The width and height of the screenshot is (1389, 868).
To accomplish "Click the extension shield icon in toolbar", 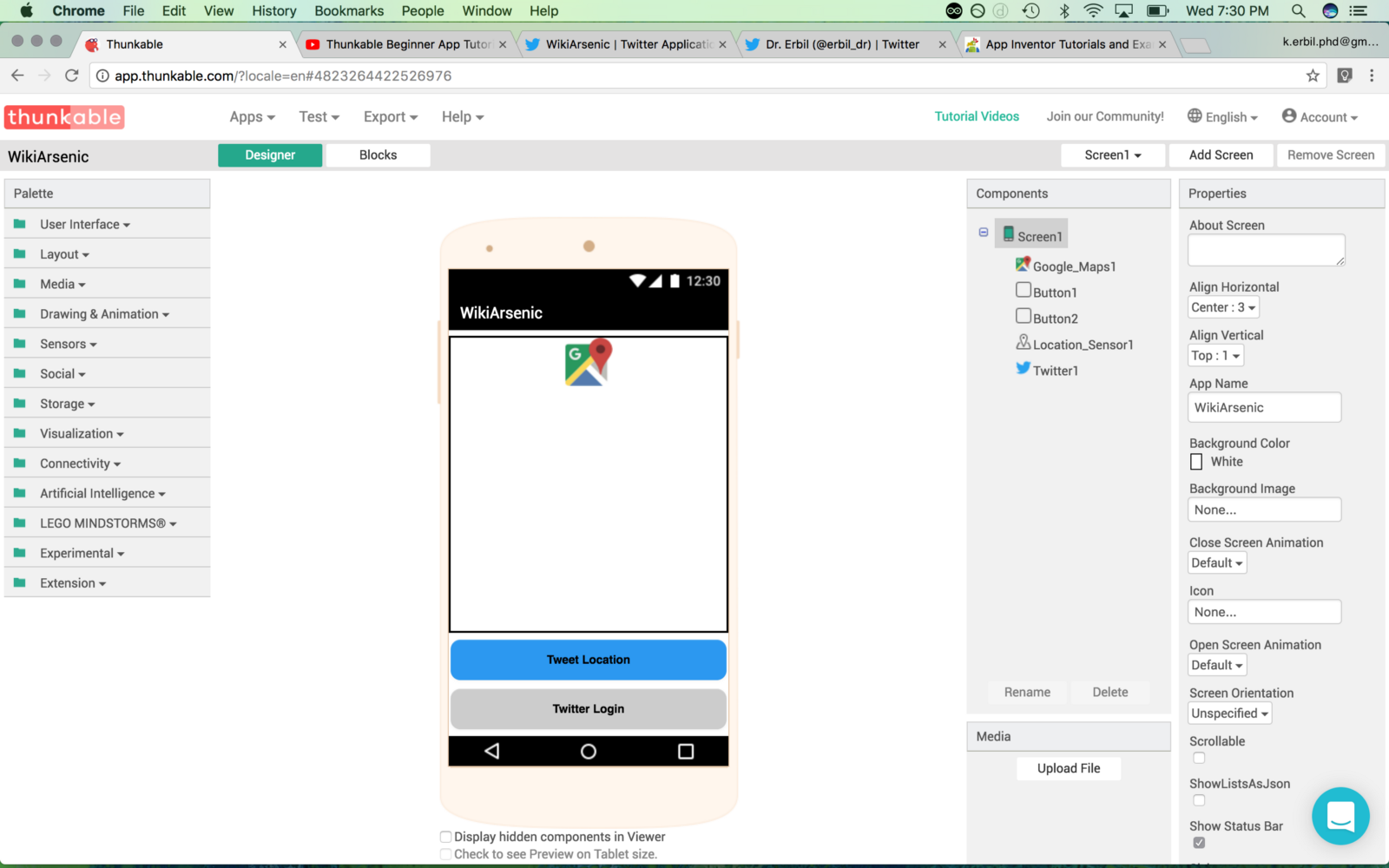I will [1345, 76].
